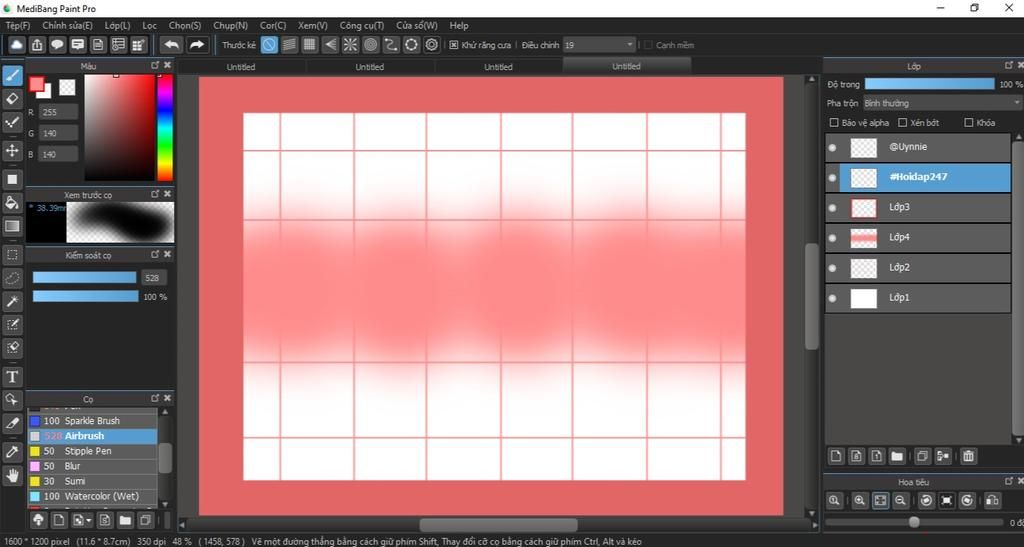The width and height of the screenshot is (1024, 547).
Task: Delete layer with the trash icon
Action: 968,456
